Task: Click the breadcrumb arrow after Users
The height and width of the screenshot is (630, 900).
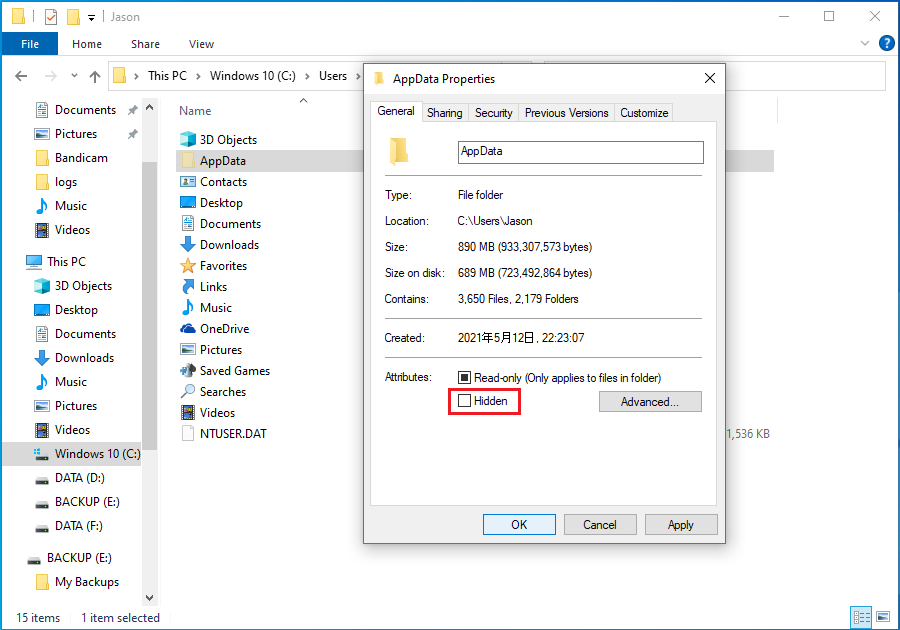Action: [357, 75]
